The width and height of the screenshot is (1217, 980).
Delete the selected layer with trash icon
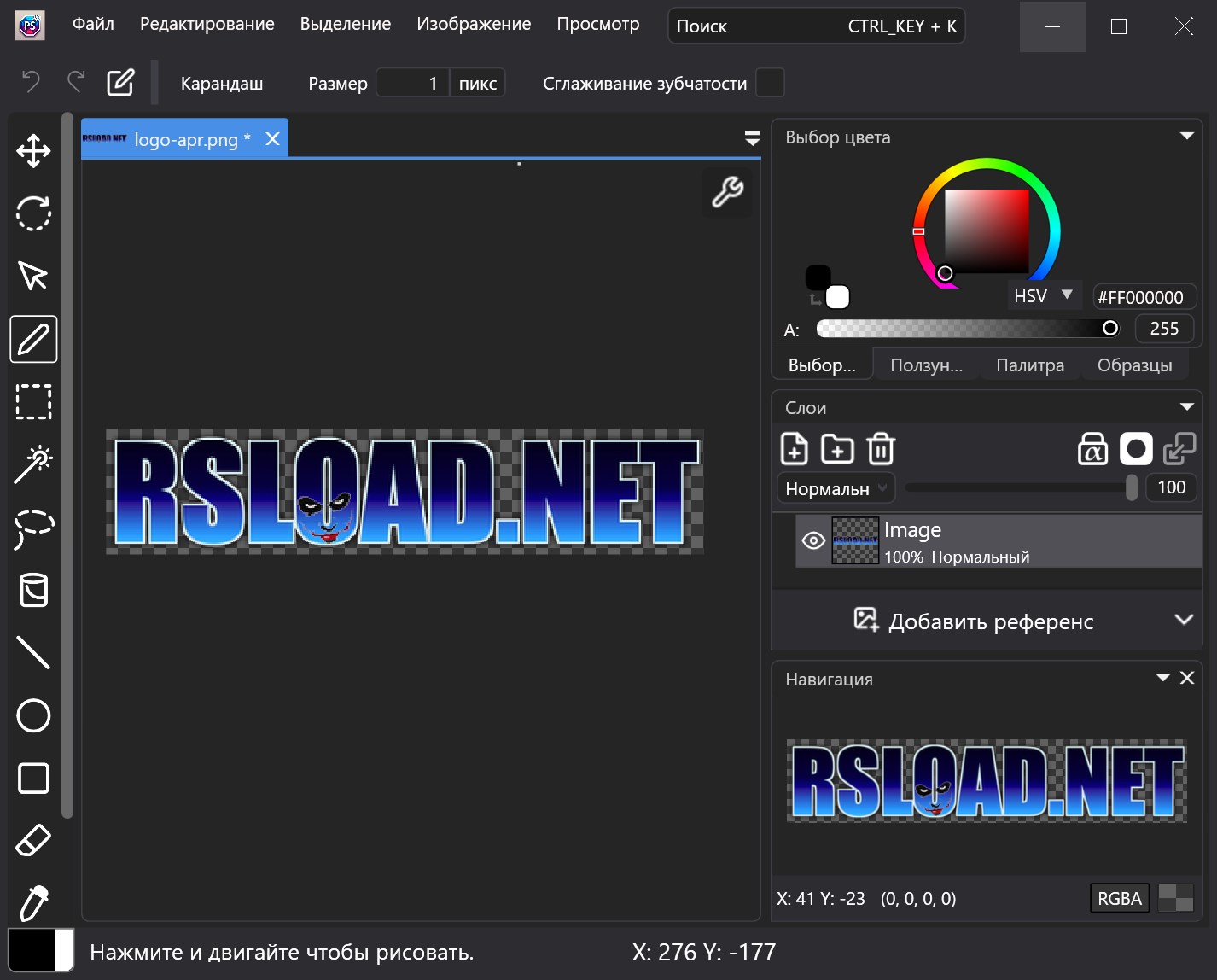point(881,448)
